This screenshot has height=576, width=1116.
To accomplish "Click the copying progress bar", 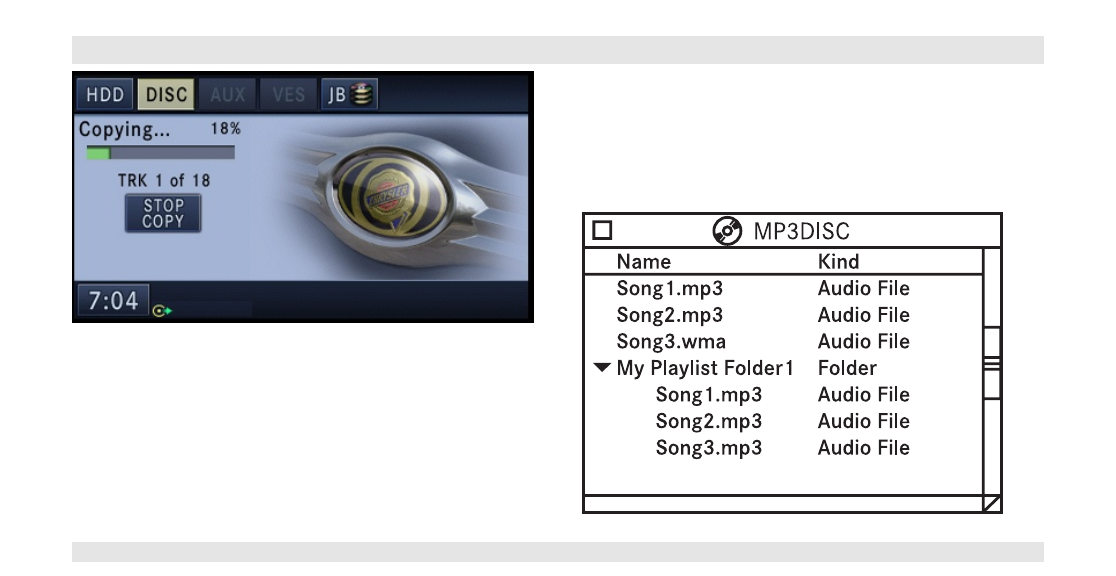I will (160, 152).
